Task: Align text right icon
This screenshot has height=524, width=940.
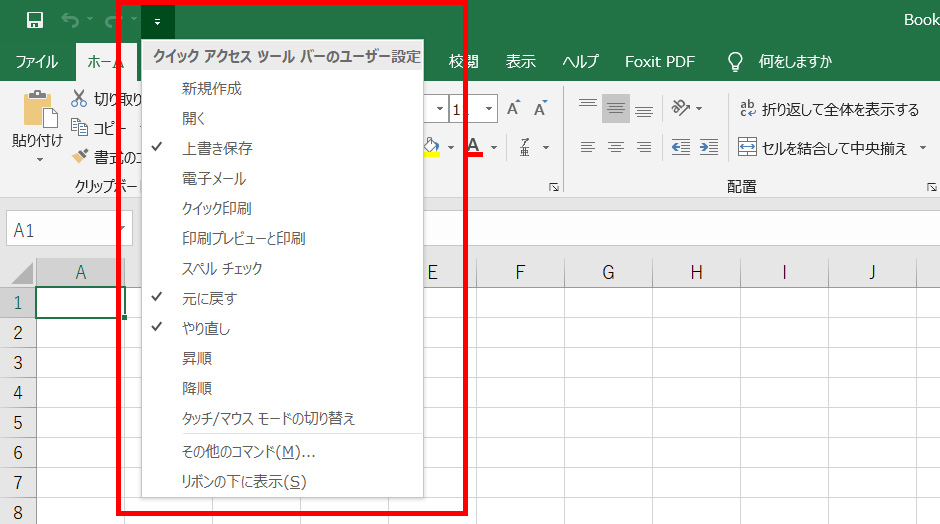Action: (x=644, y=147)
